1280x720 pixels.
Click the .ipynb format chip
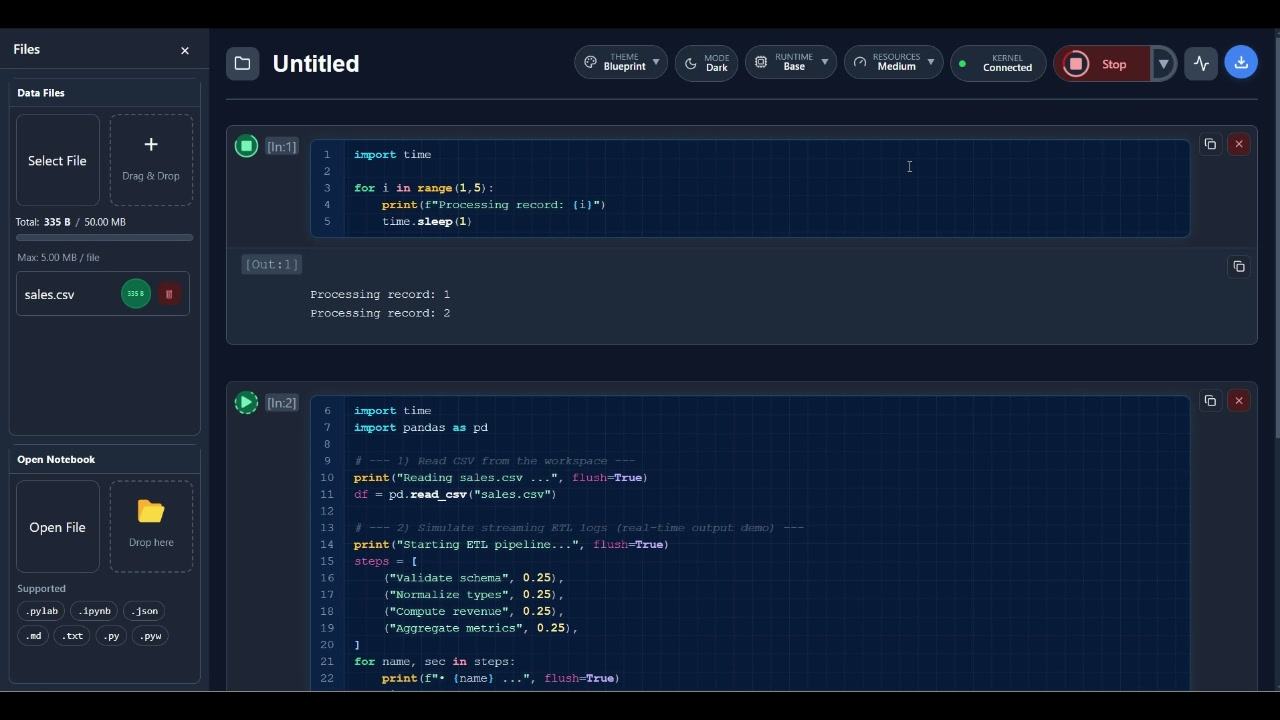(x=95, y=611)
